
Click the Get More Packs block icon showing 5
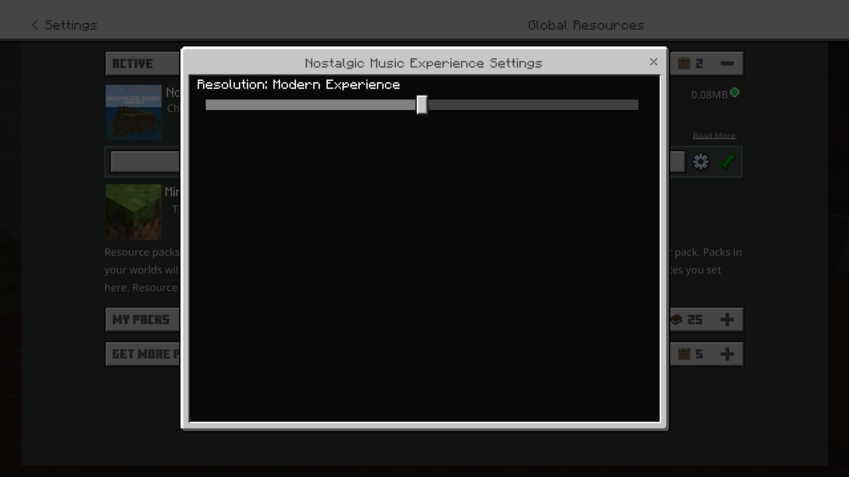pos(684,354)
